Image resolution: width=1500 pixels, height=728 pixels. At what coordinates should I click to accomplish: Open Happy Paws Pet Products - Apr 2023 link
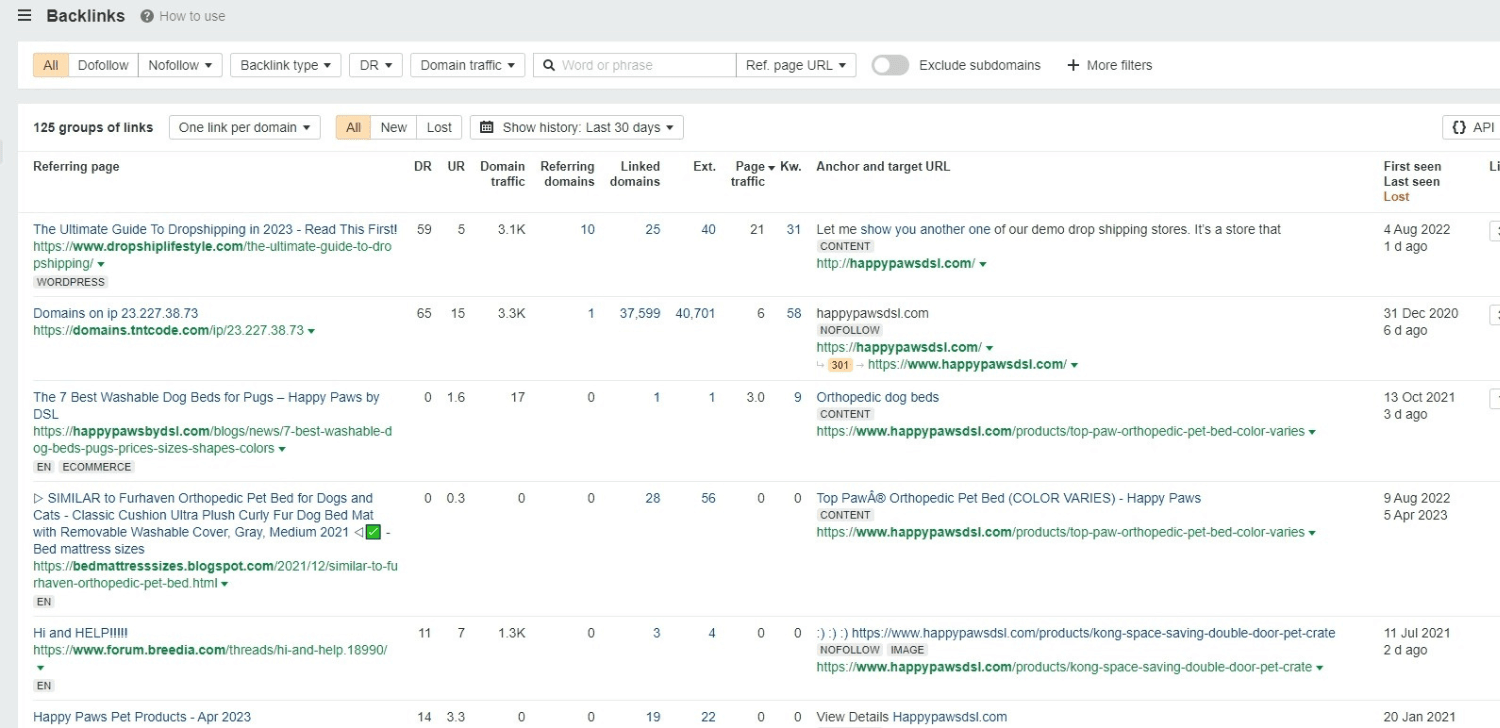click(142, 717)
